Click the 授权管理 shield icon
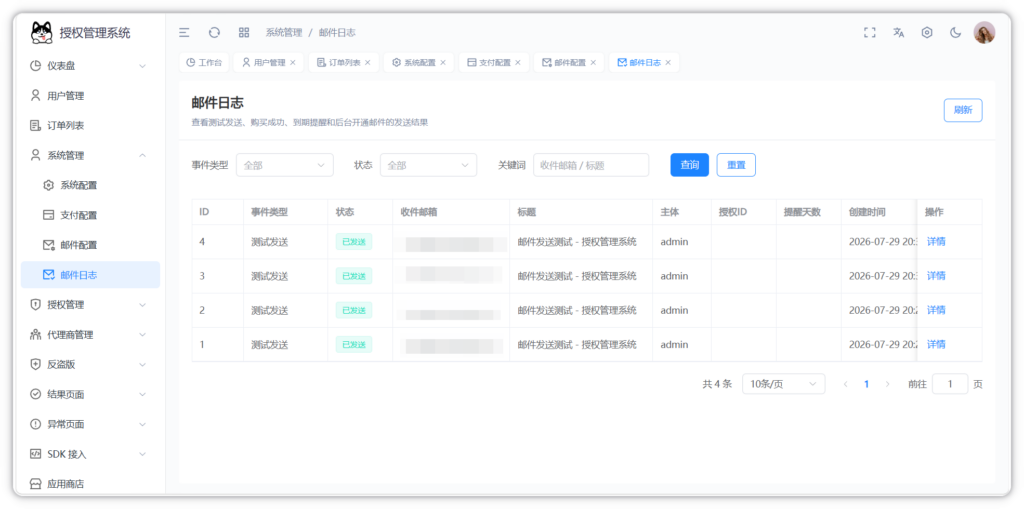Screen dimensions: 1024x509 (36, 304)
